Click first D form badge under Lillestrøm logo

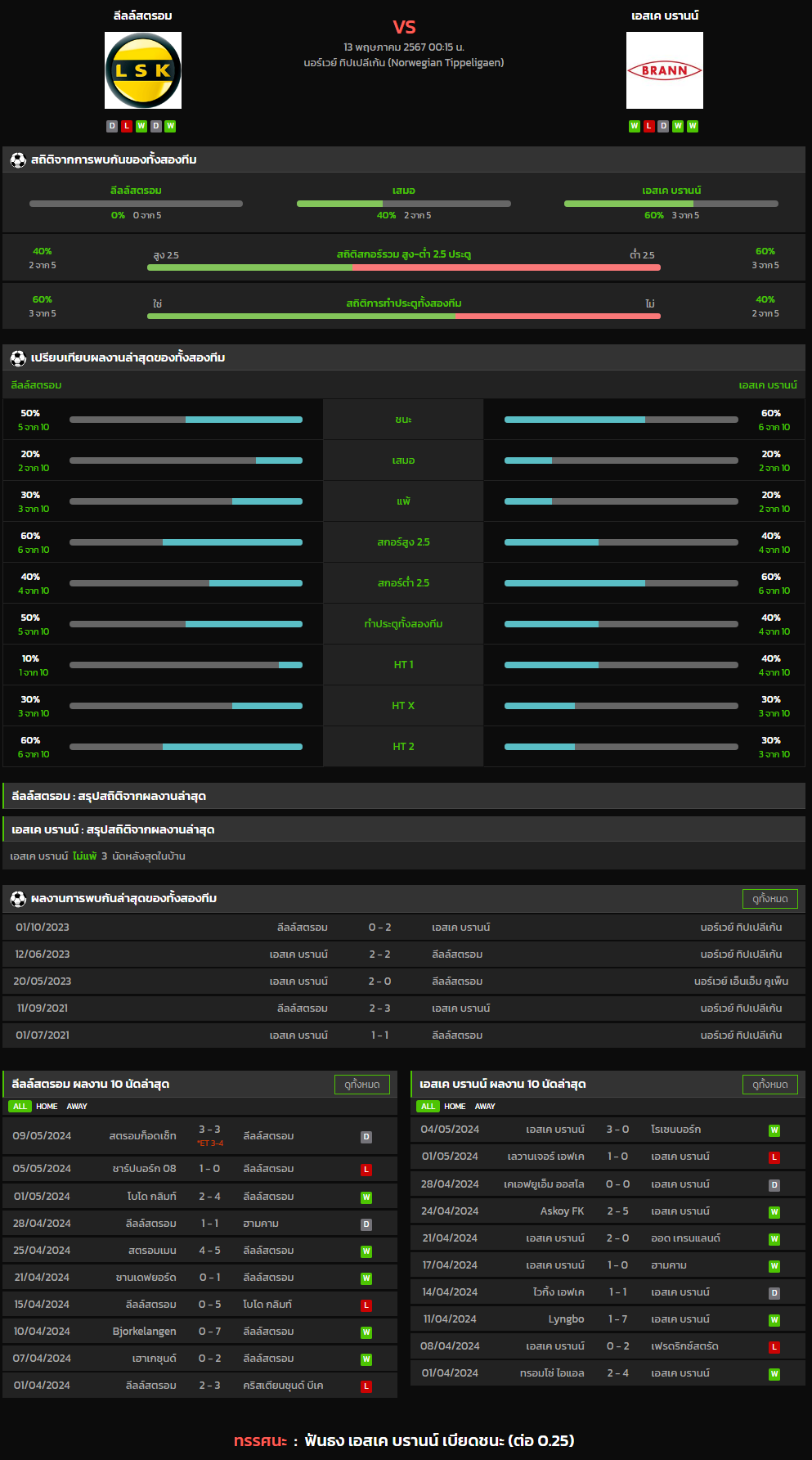click(112, 126)
